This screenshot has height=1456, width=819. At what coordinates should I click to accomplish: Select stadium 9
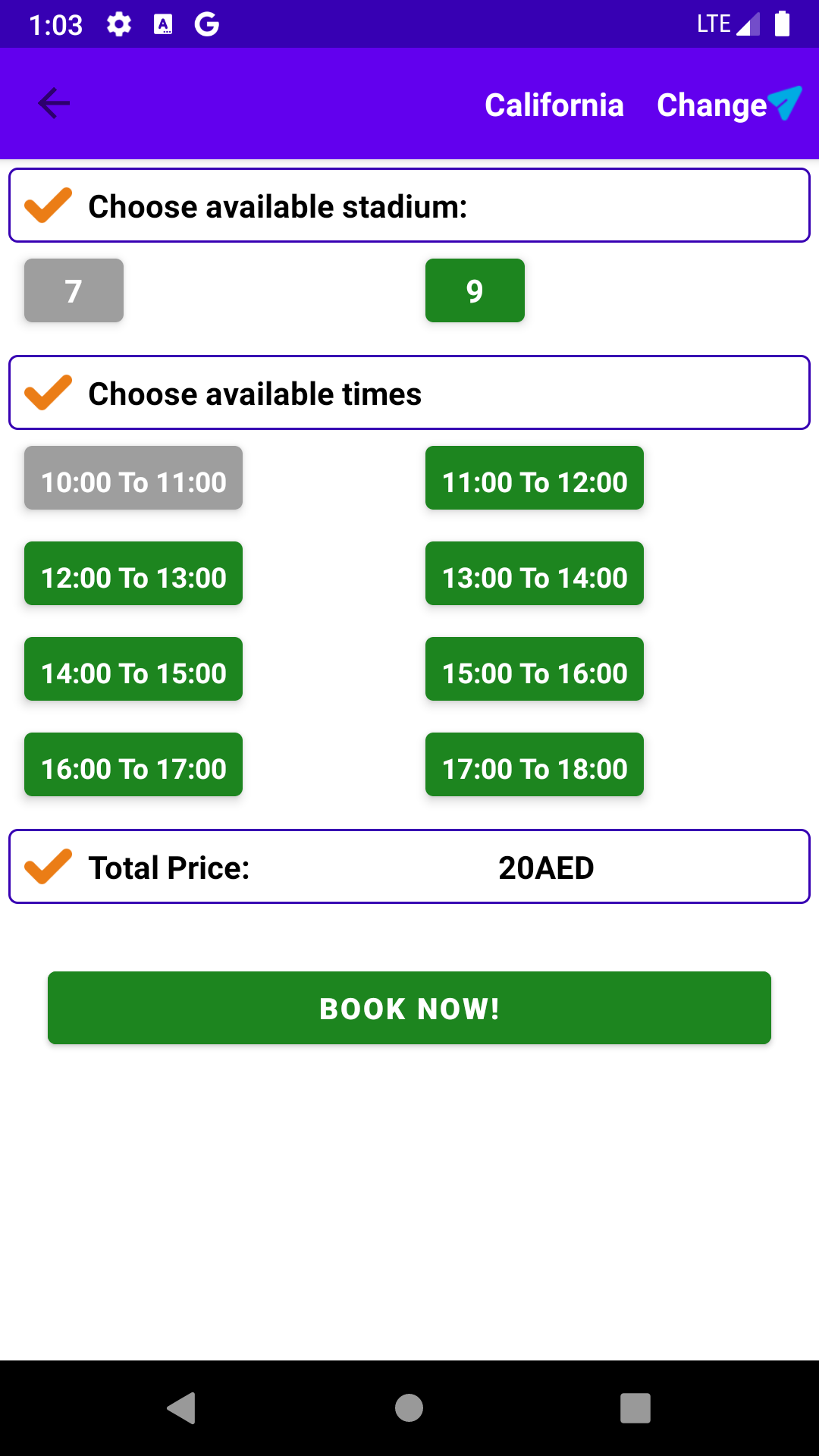click(x=475, y=290)
